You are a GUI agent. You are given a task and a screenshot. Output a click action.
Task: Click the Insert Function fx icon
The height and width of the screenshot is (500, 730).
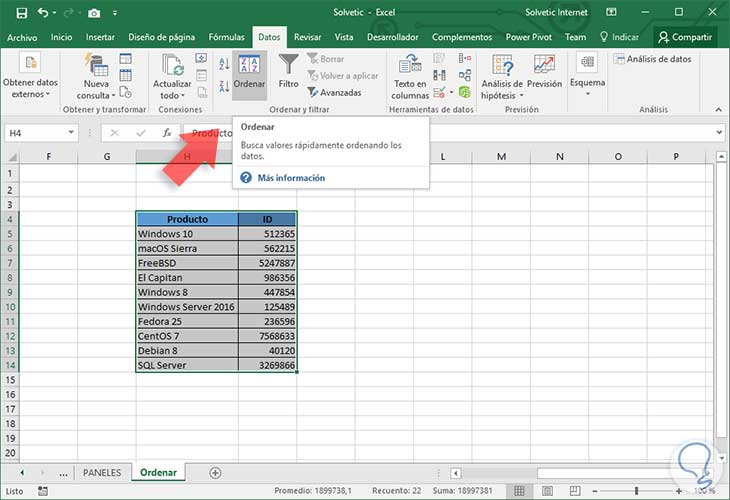[x=167, y=133]
